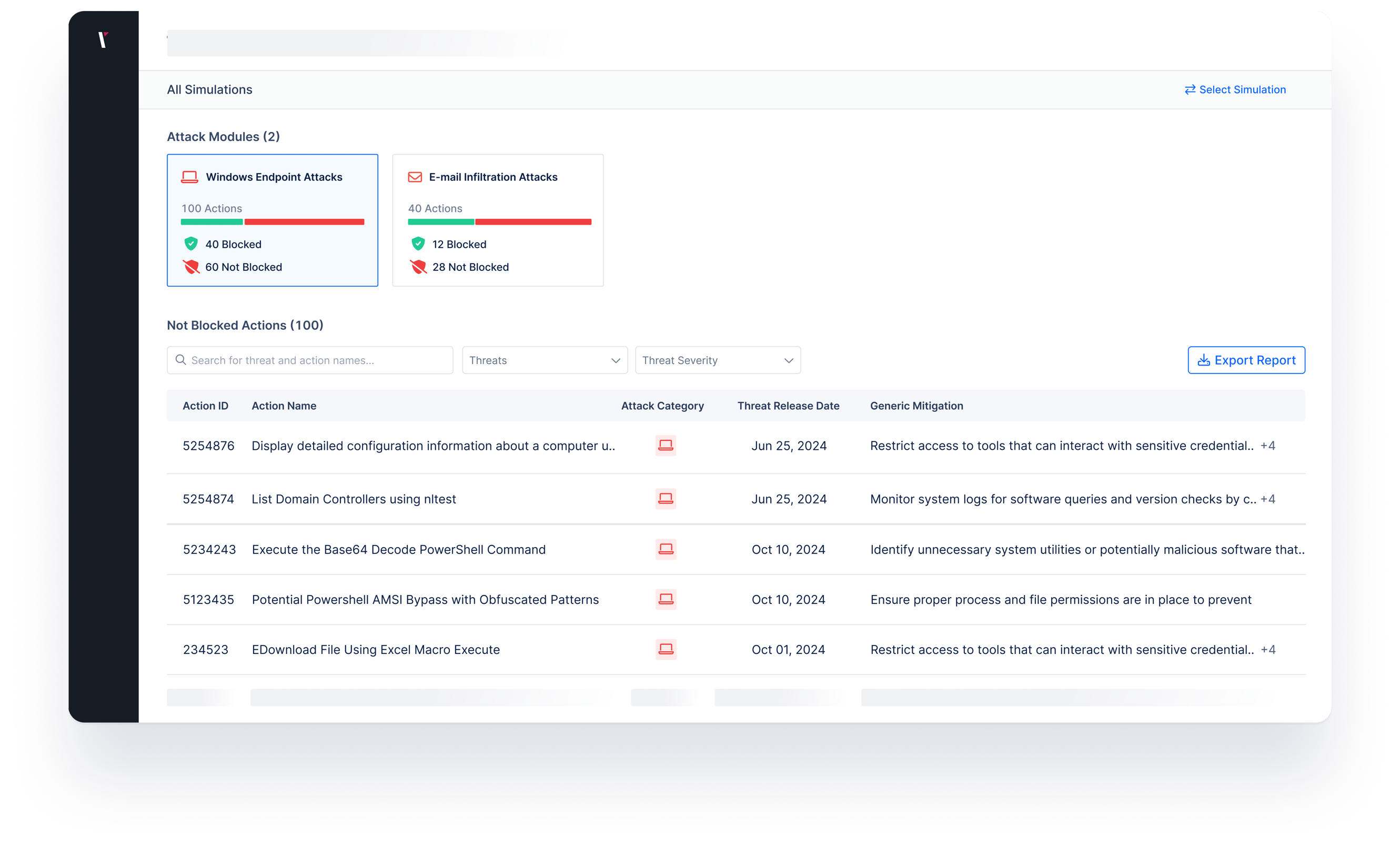Select the E-mail Infiltration Attacks module
Image resolution: width=1400 pixels, height=848 pixels.
pyautogui.click(x=497, y=220)
